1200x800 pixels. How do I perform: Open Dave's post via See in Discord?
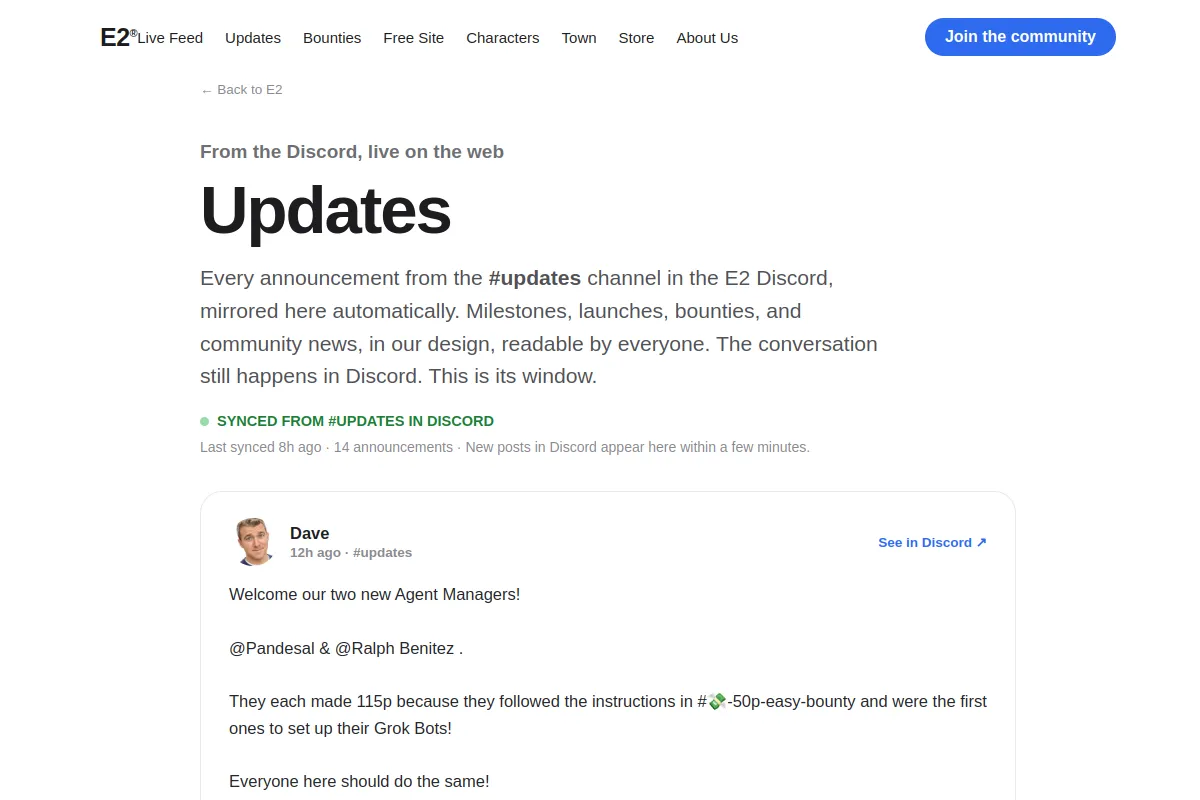(x=932, y=543)
